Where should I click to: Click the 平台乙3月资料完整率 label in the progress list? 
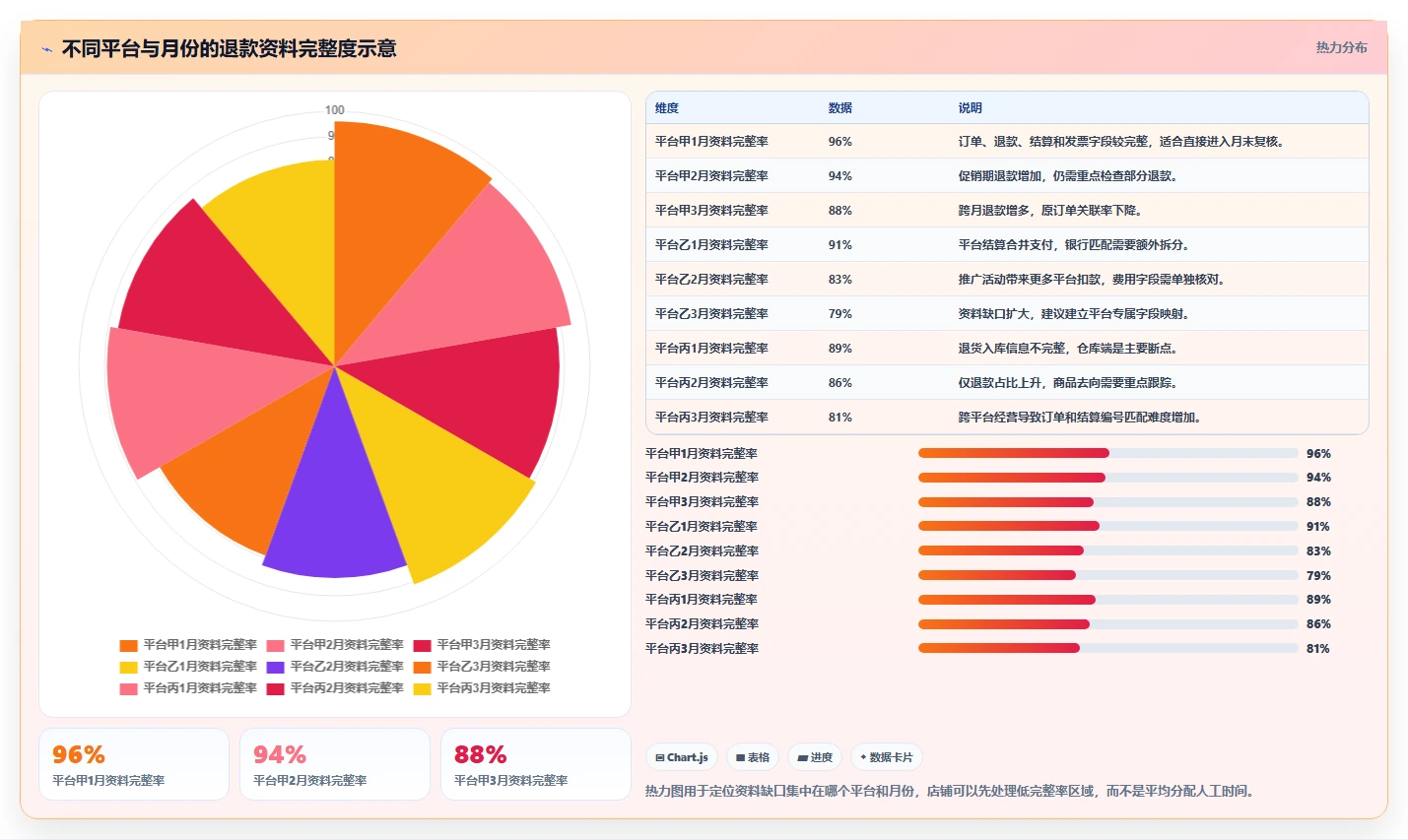click(x=702, y=575)
